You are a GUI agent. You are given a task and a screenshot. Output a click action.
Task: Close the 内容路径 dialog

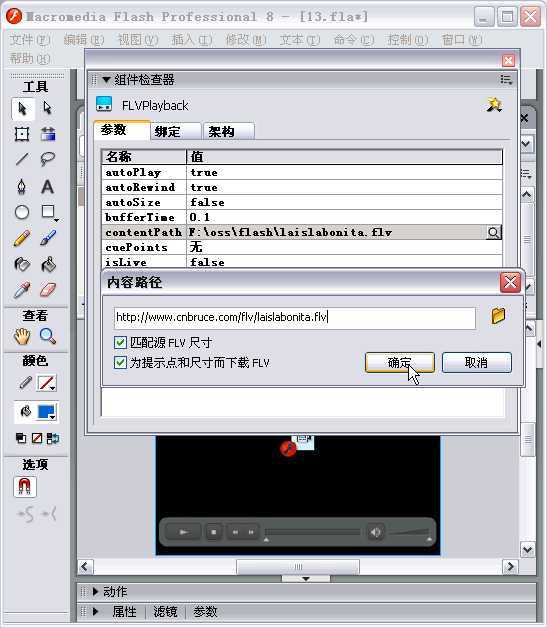coord(510,282)
